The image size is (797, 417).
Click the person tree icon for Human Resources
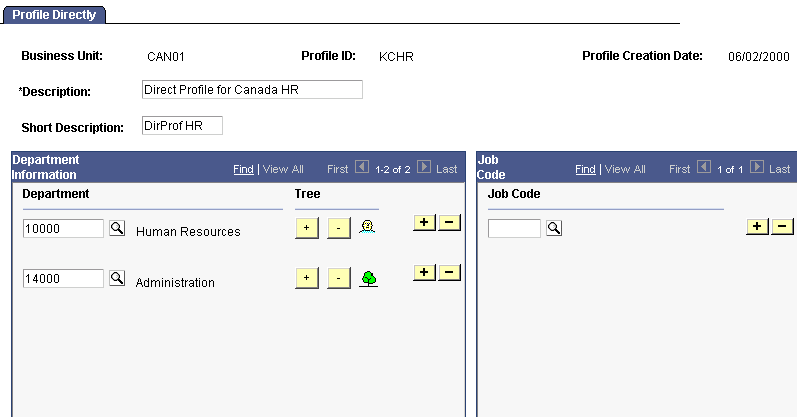[x=367, y=227]
